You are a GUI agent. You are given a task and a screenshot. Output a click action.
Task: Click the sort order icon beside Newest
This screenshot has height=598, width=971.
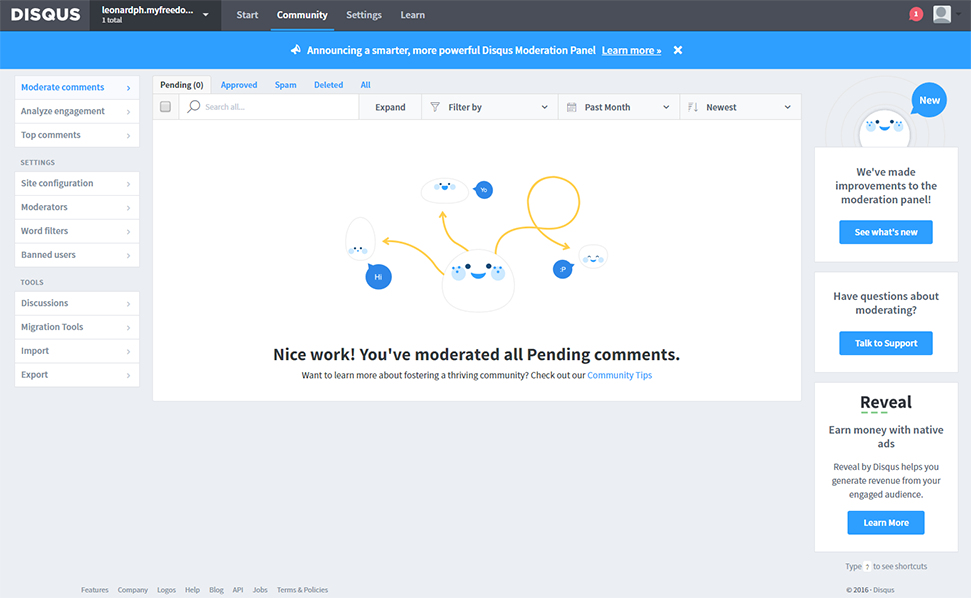pyautogui.click(x=693, y=107)
